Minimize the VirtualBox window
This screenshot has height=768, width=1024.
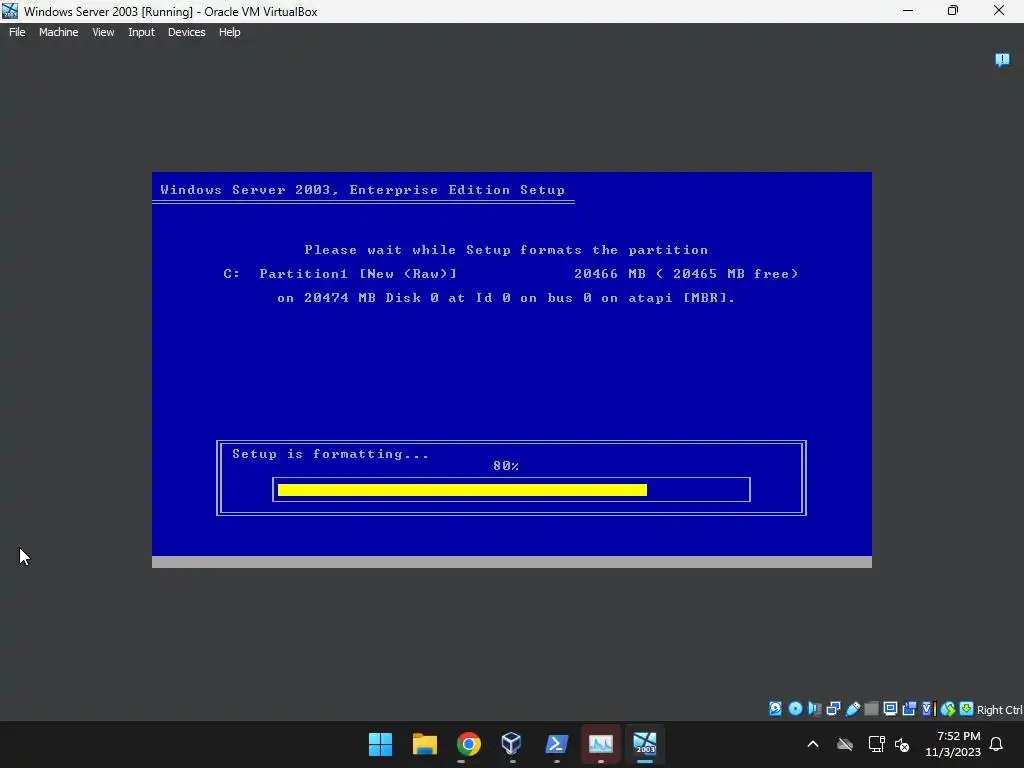908,11
